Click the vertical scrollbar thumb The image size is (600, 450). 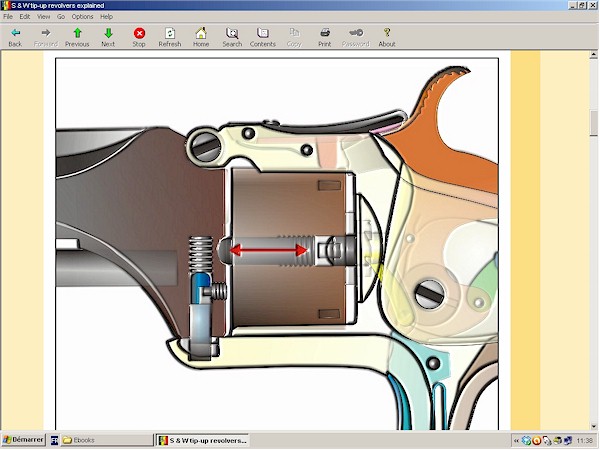click(x=593, y=123)
